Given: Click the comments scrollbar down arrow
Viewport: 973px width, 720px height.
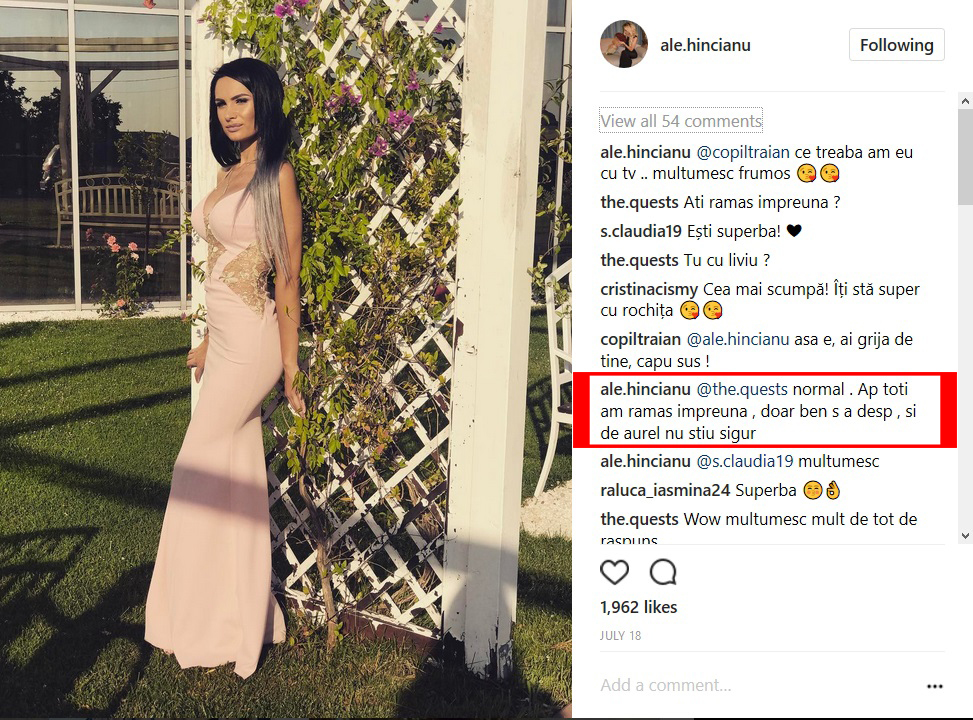Looking at the screenshot, I should coord(965,536).
